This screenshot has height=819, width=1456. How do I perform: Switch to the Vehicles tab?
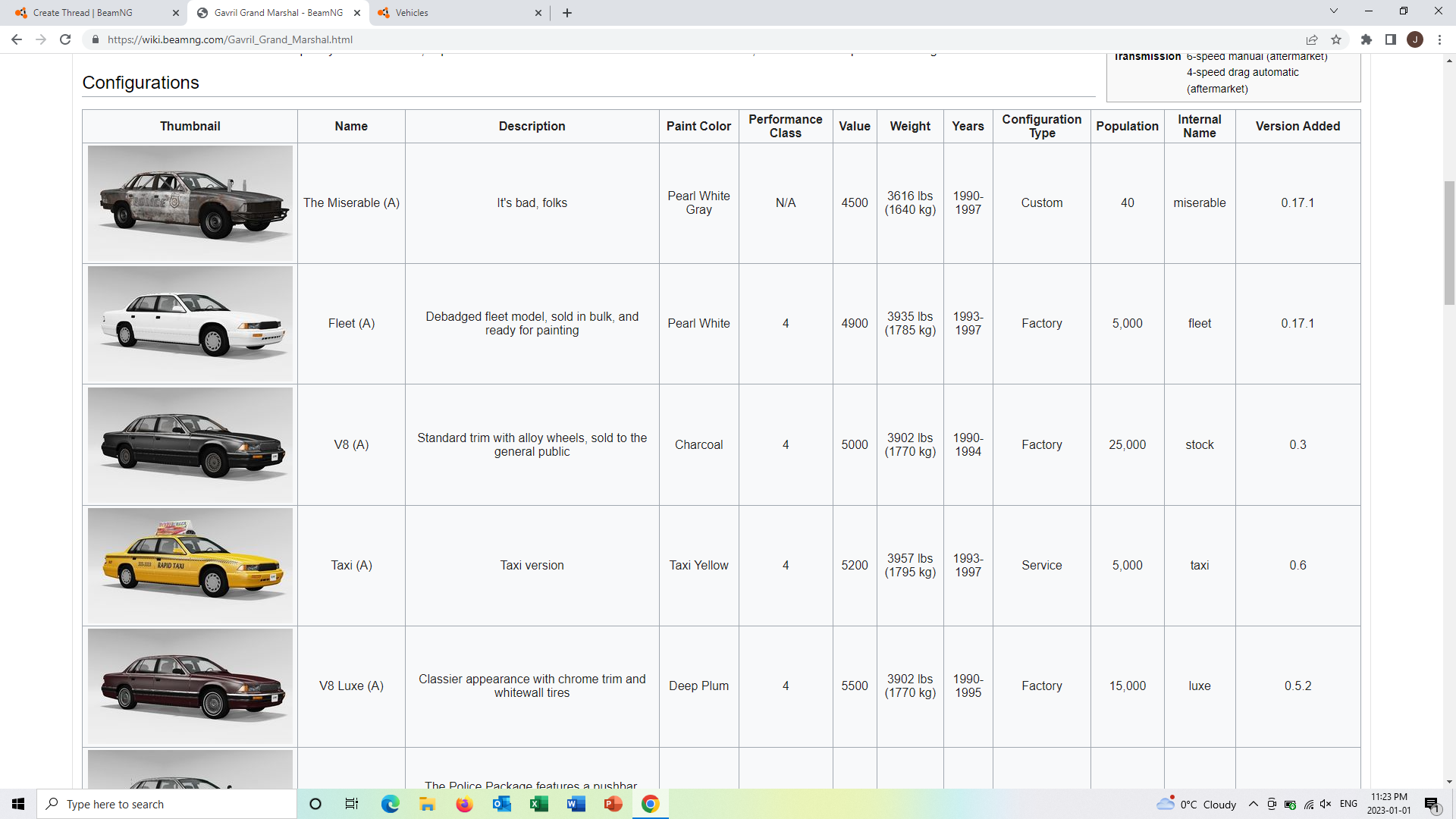tap(460, 13)
